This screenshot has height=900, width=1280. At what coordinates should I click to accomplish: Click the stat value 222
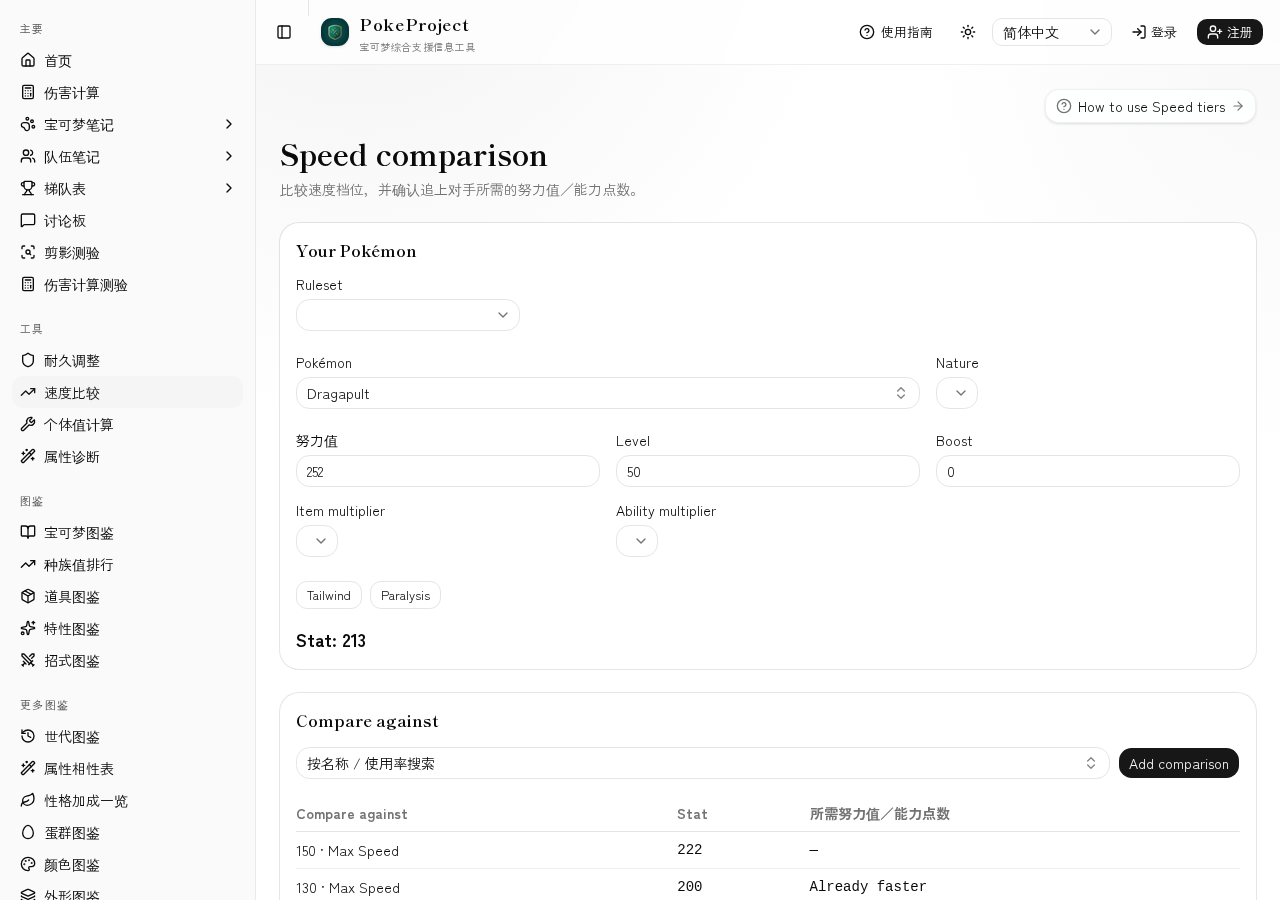[690, 849]
